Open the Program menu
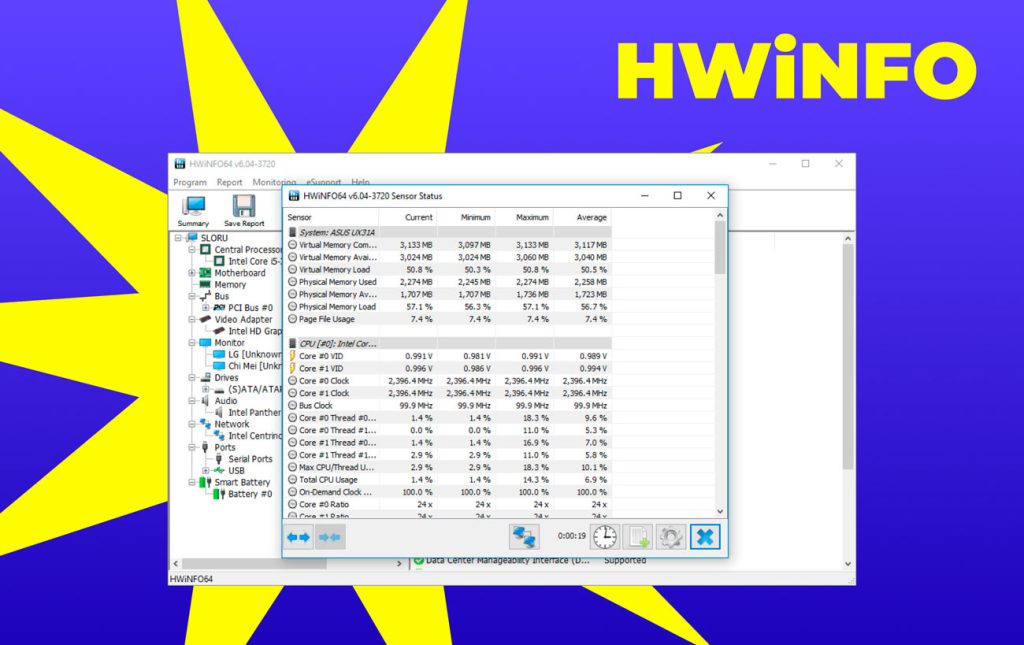 click(189, 182)
